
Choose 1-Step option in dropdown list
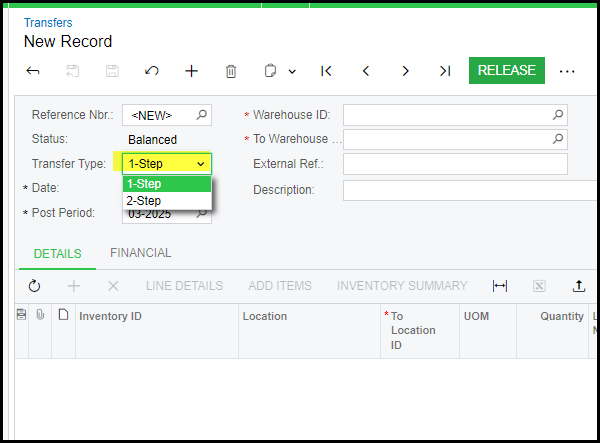(x=145, y=184)
